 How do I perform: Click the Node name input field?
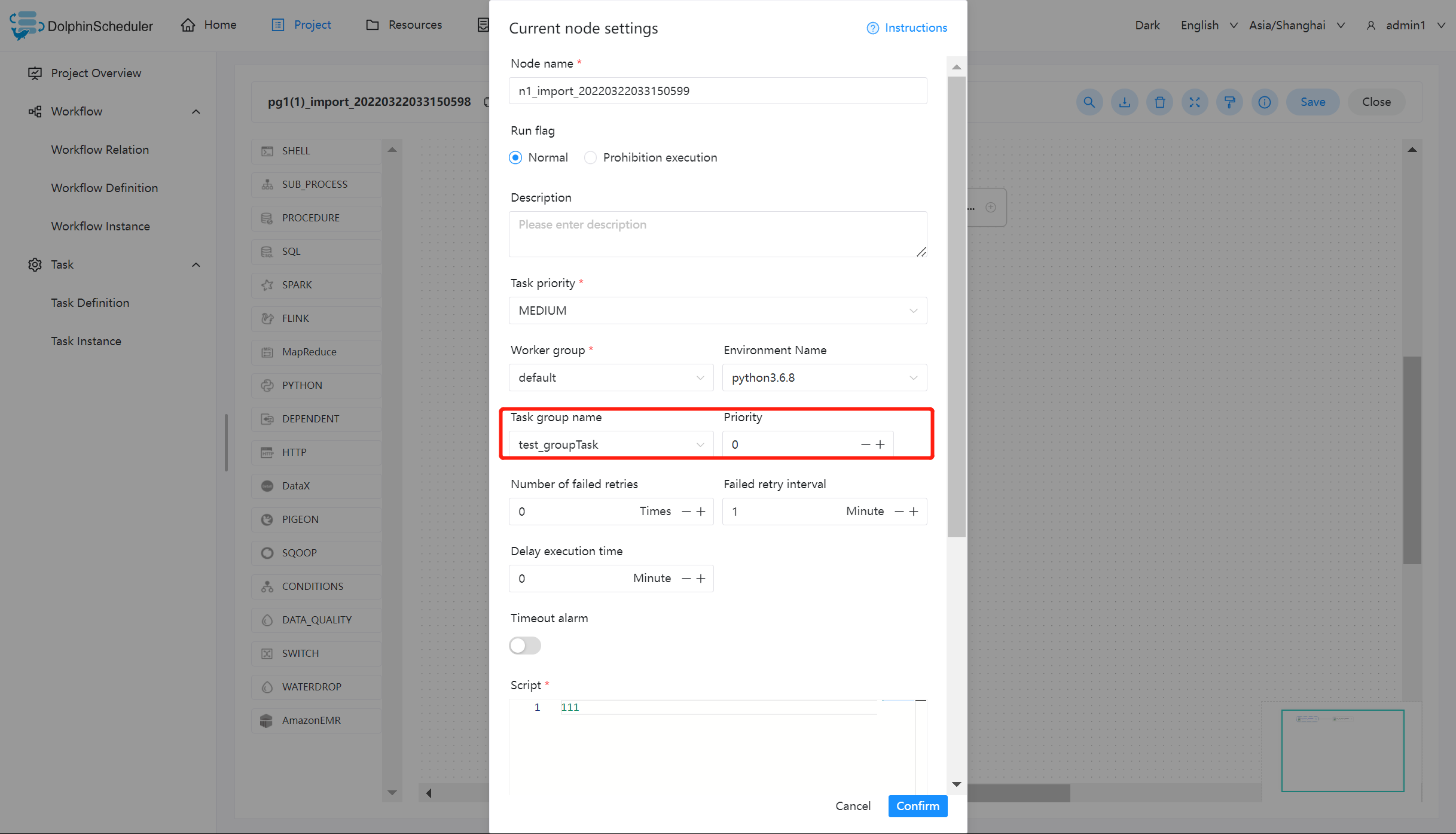point(718,91)
